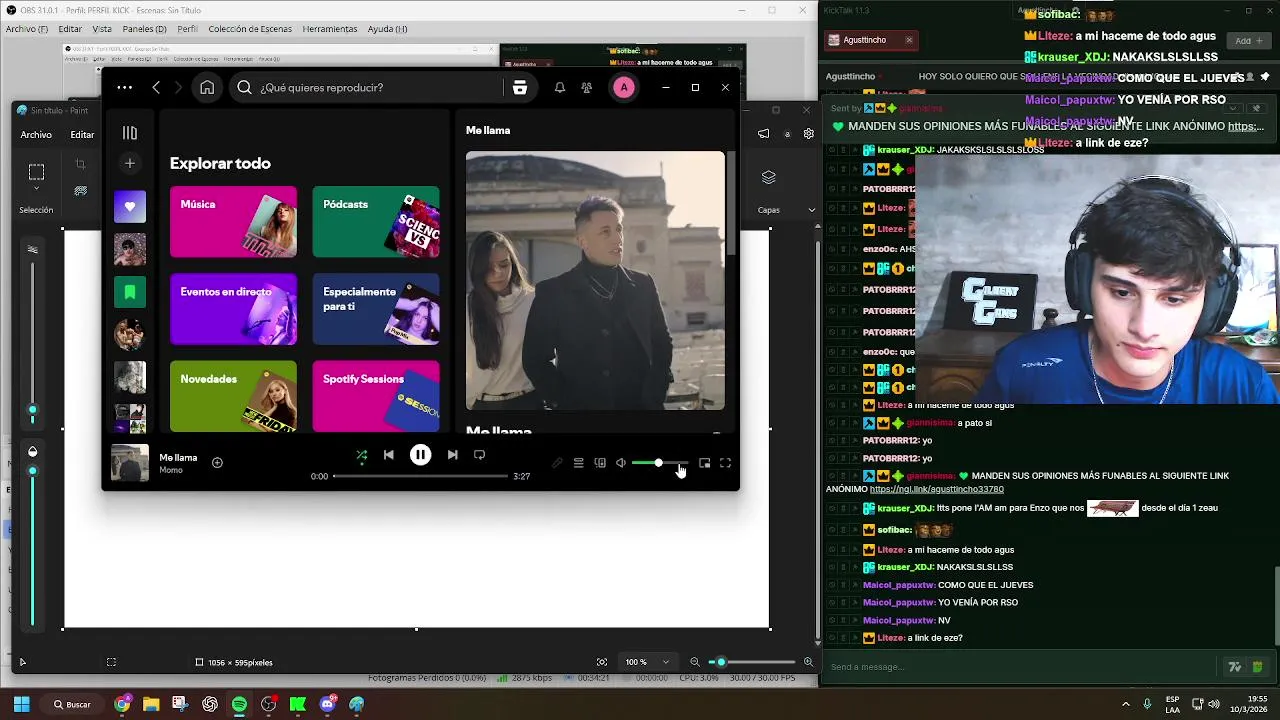Open the Novedades card
1280x720 pixels.
(x=233, y=396)
